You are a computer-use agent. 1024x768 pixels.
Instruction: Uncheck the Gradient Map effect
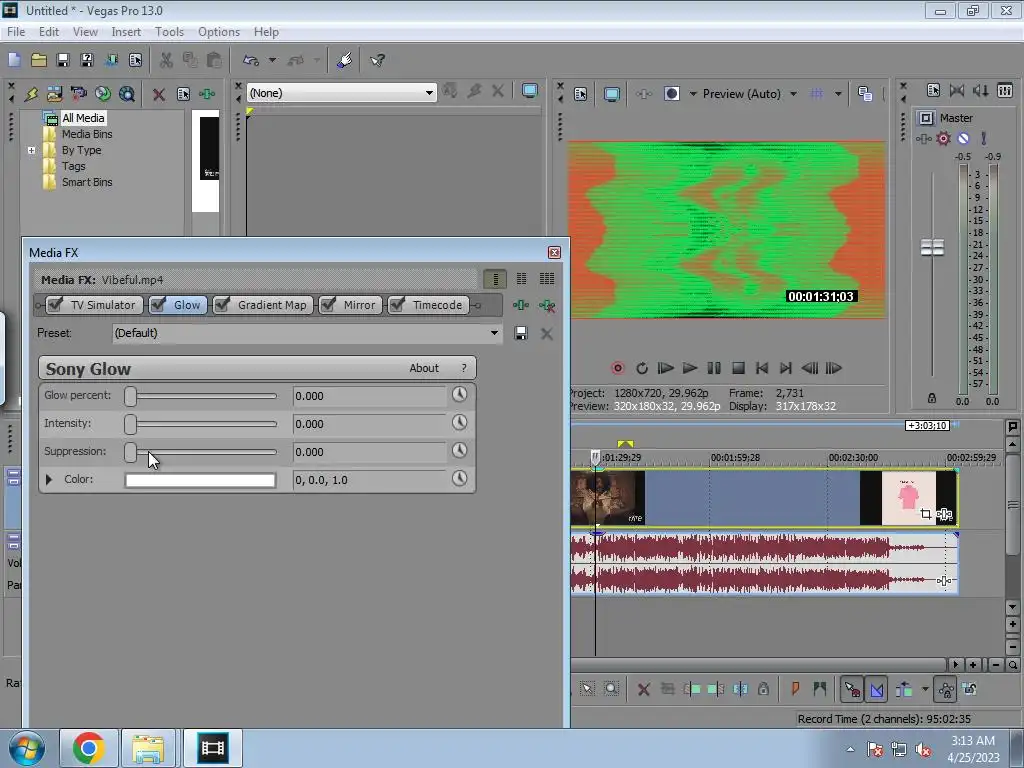coord(222,304)
